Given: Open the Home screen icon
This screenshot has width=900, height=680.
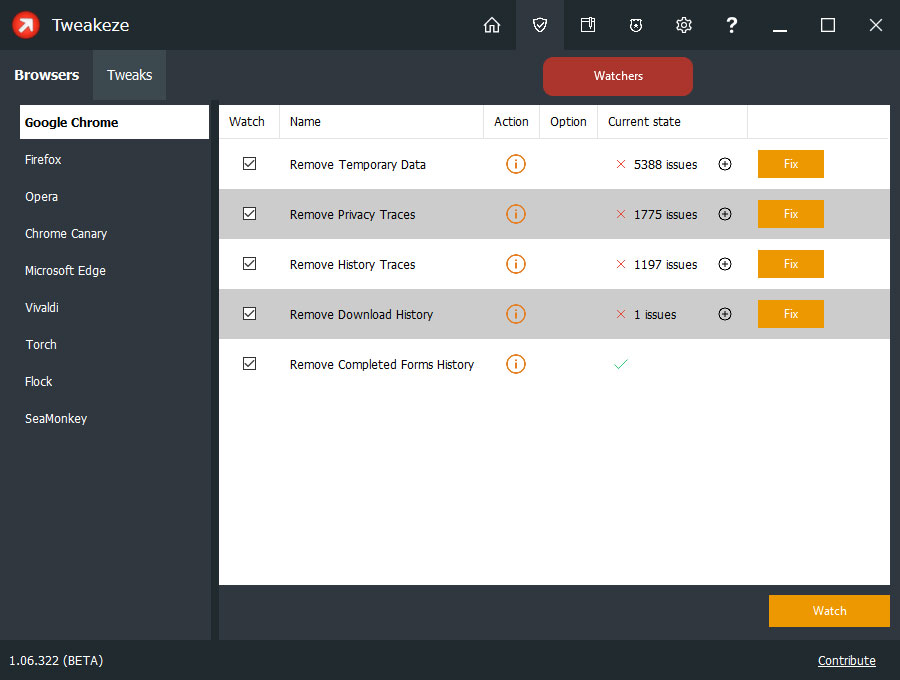Looking at the screenshot, I should (492, 25).
